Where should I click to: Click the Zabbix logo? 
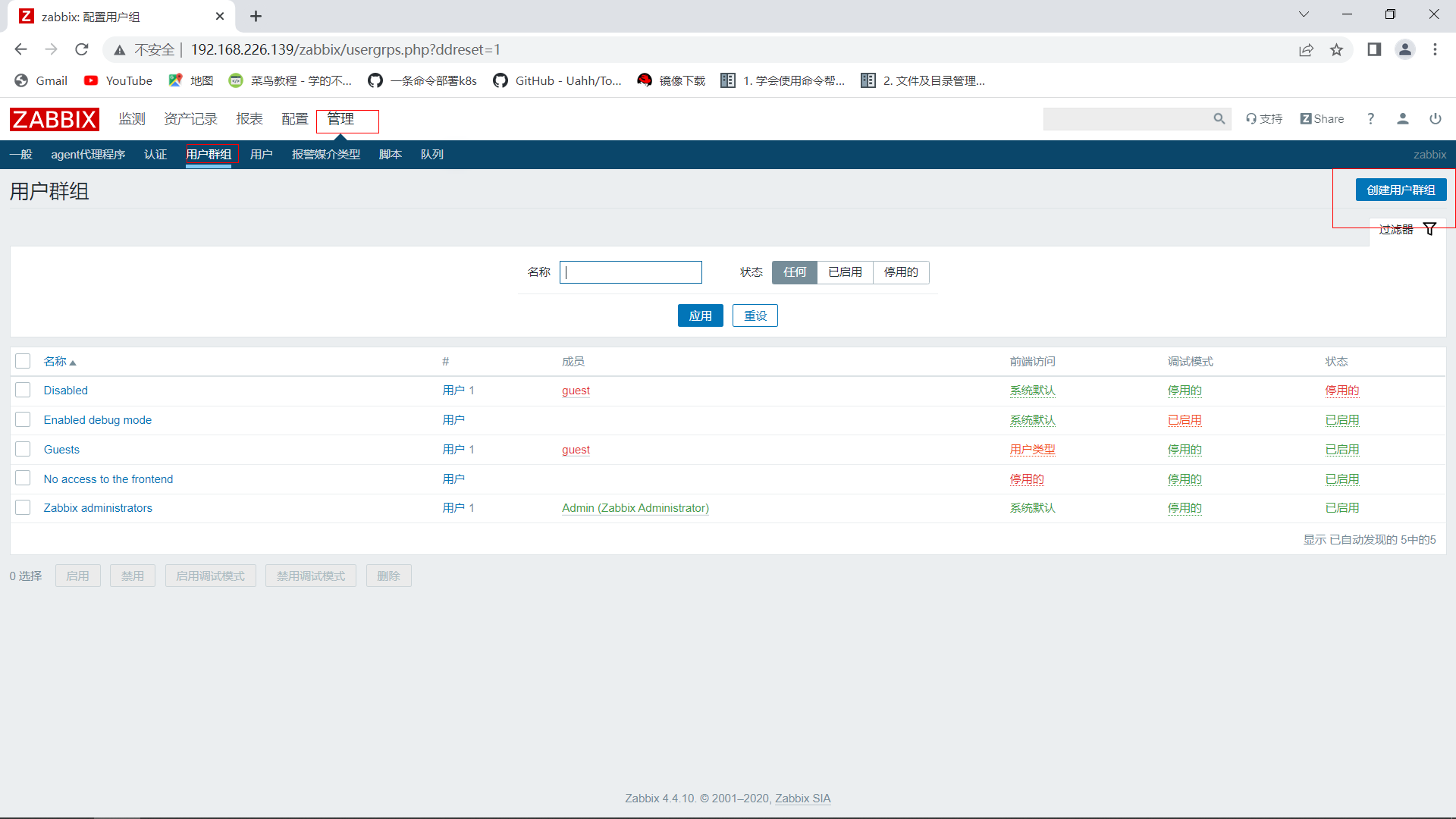click(x=54, y=119)
